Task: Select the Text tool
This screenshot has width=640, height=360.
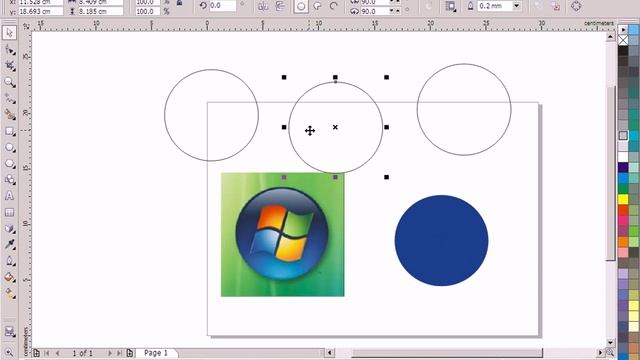Action: tap(9, 196)
